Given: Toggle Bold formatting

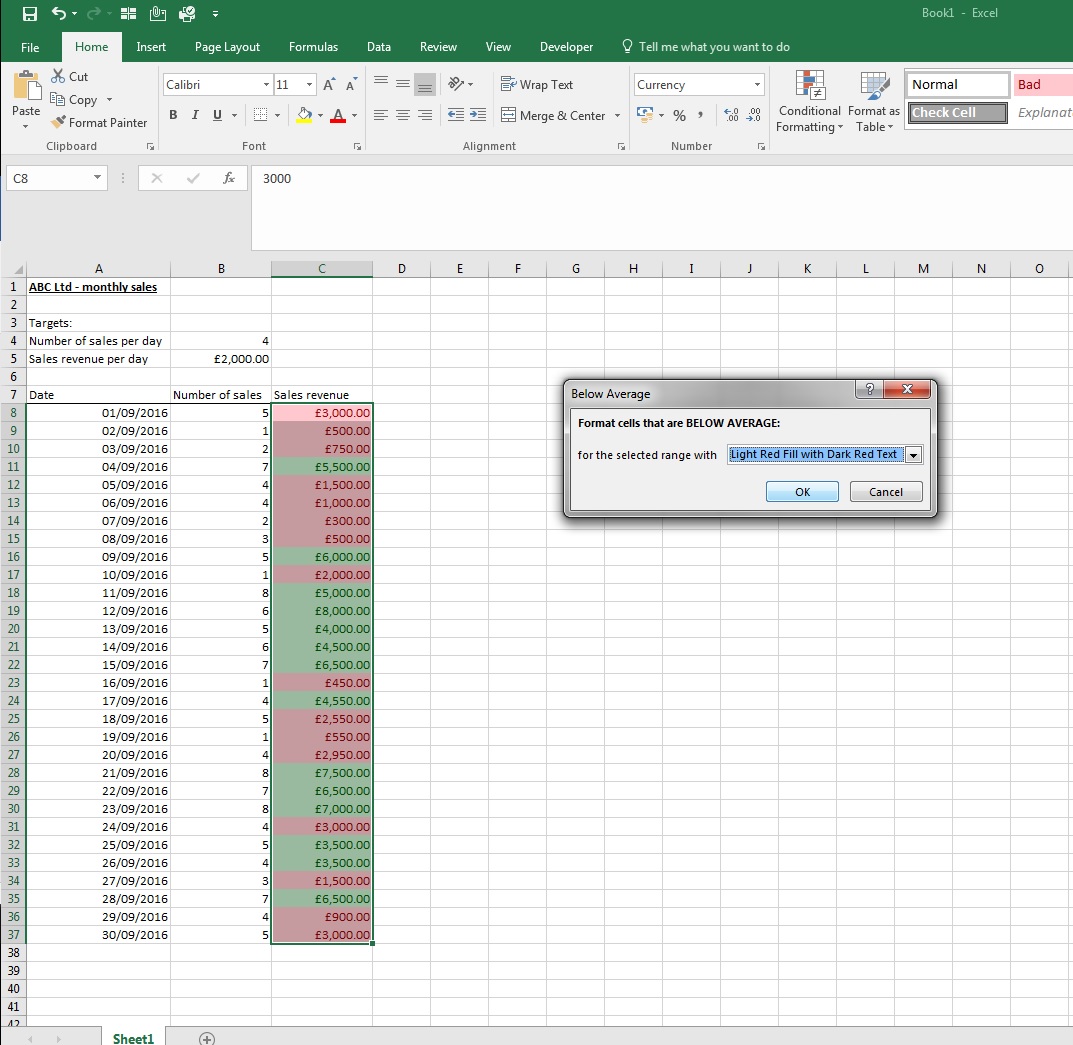Looking at the screenshot, I should (x=173, y=115).
